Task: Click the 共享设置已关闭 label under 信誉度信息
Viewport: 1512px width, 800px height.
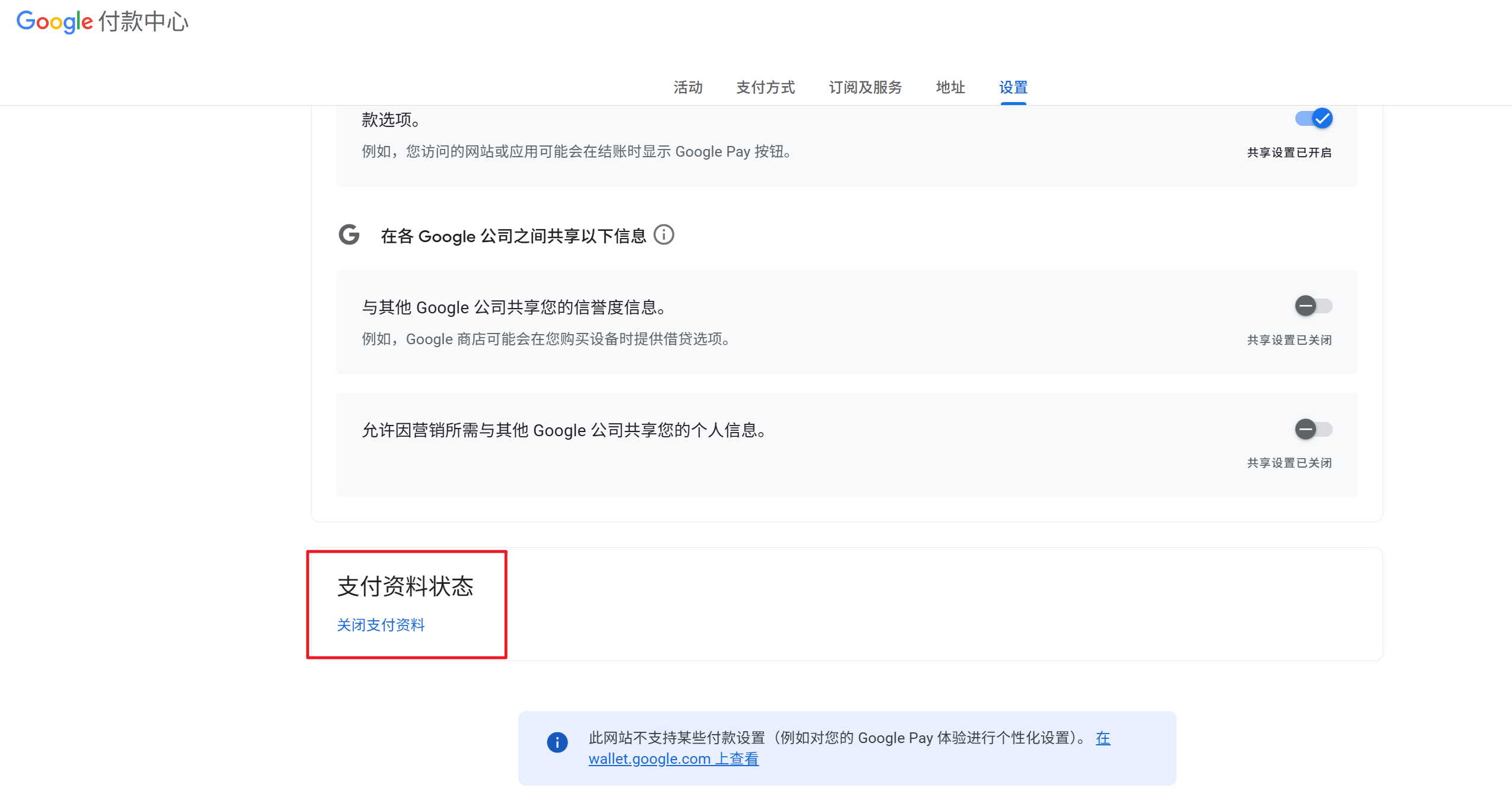Action: coord(1289,340)
